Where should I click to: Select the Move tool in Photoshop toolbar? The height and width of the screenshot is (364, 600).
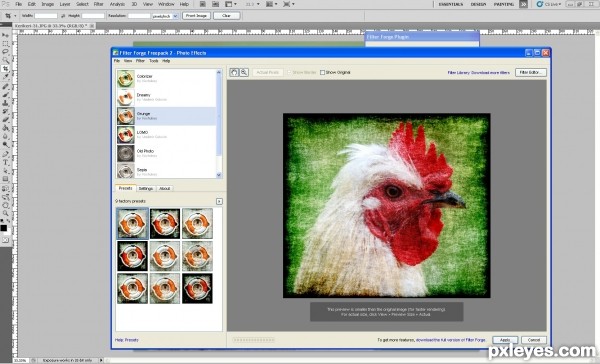tap(5, 35)
